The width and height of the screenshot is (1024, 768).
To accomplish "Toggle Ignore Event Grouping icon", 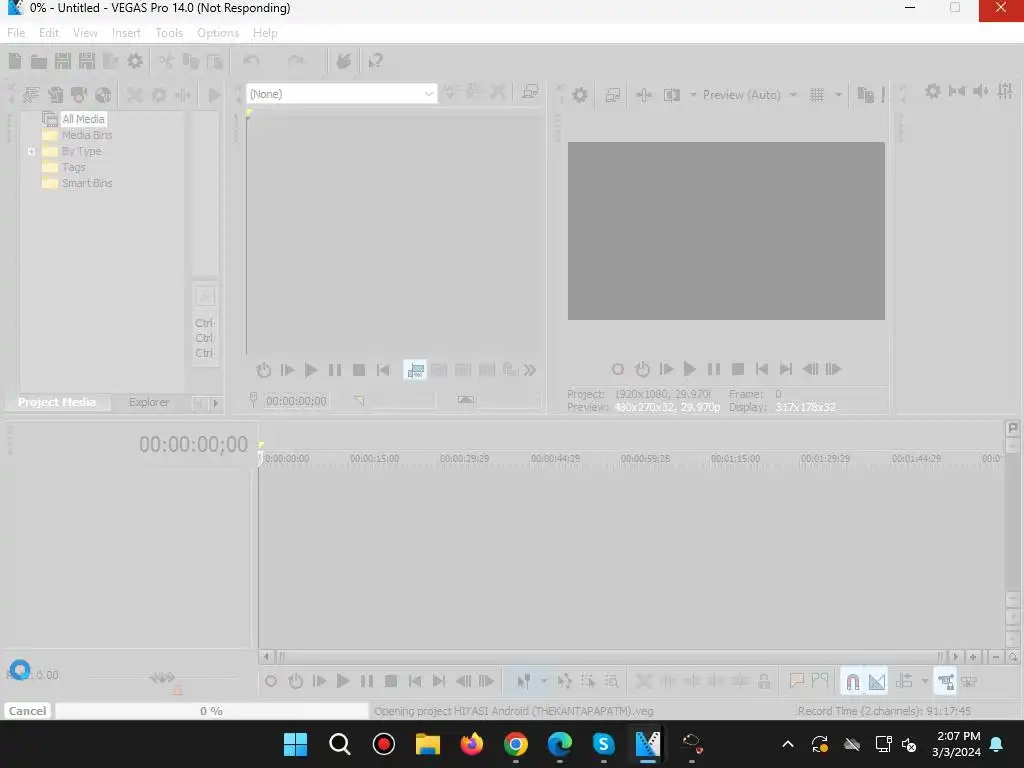I will tap(969, 682).
